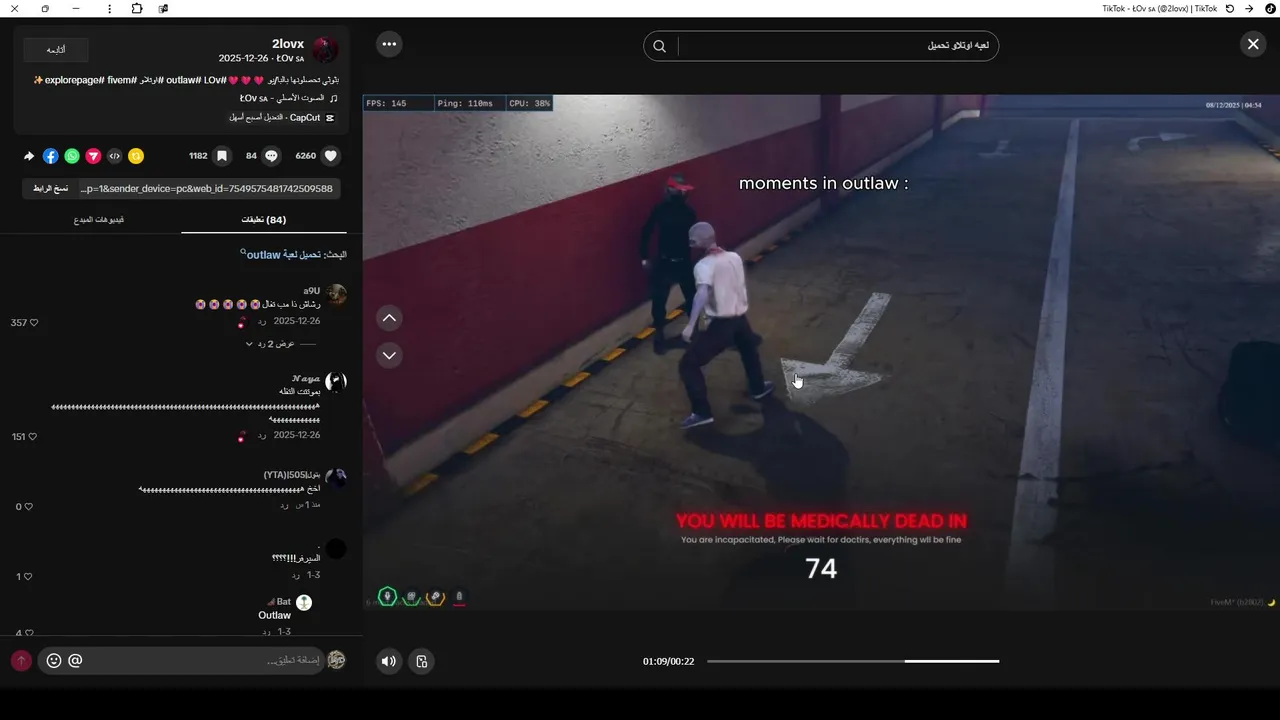The image size is (1280, 720).
Task: Reply to Naya's comment
Action: coord(261,436)
